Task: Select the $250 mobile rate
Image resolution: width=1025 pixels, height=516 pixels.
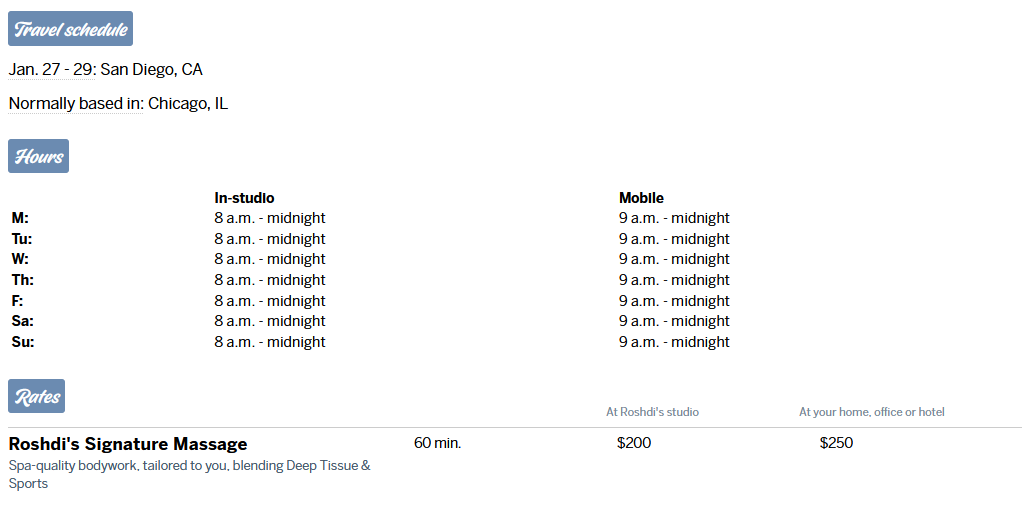Action: 836,443
